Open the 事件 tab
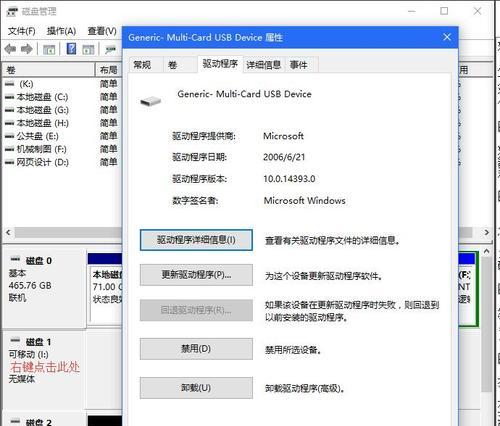The image size is (500, 426). click(x=298, y=65)
